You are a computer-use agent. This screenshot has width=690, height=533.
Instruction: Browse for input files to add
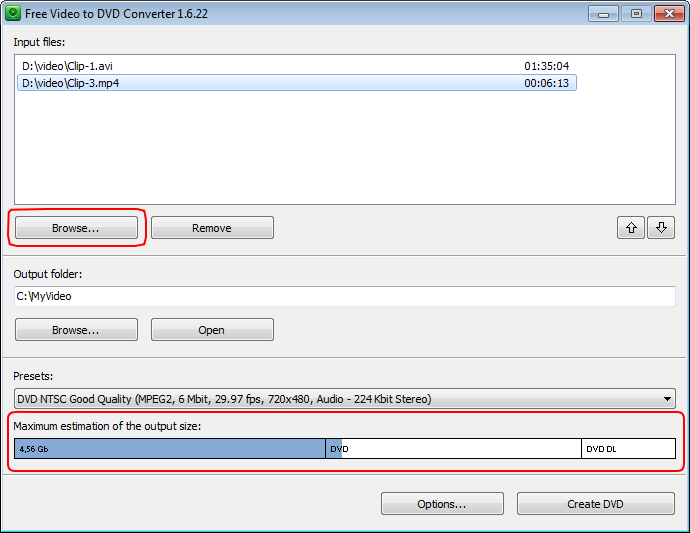(x=76, y=228)
